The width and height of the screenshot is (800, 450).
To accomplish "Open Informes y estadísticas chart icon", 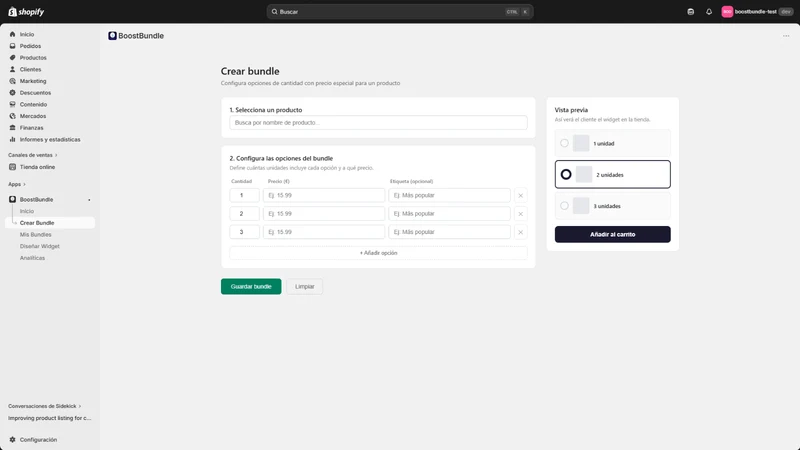I will pyautogui.click(x=12, y=139).
